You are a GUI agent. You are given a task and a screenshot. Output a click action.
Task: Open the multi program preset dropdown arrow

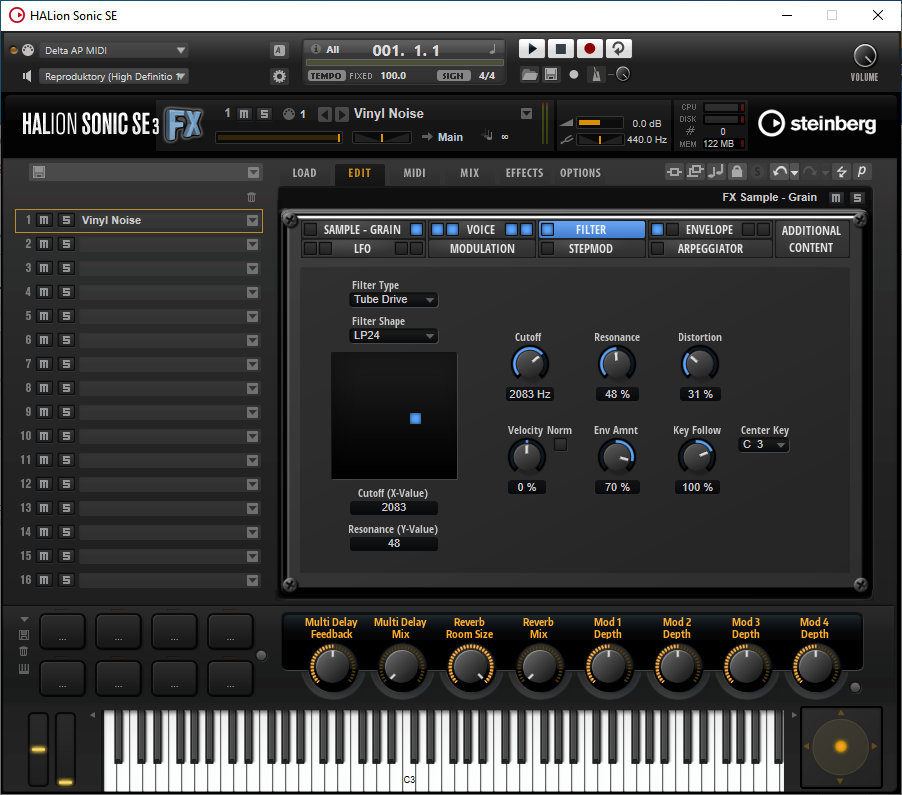pos(253,173)
